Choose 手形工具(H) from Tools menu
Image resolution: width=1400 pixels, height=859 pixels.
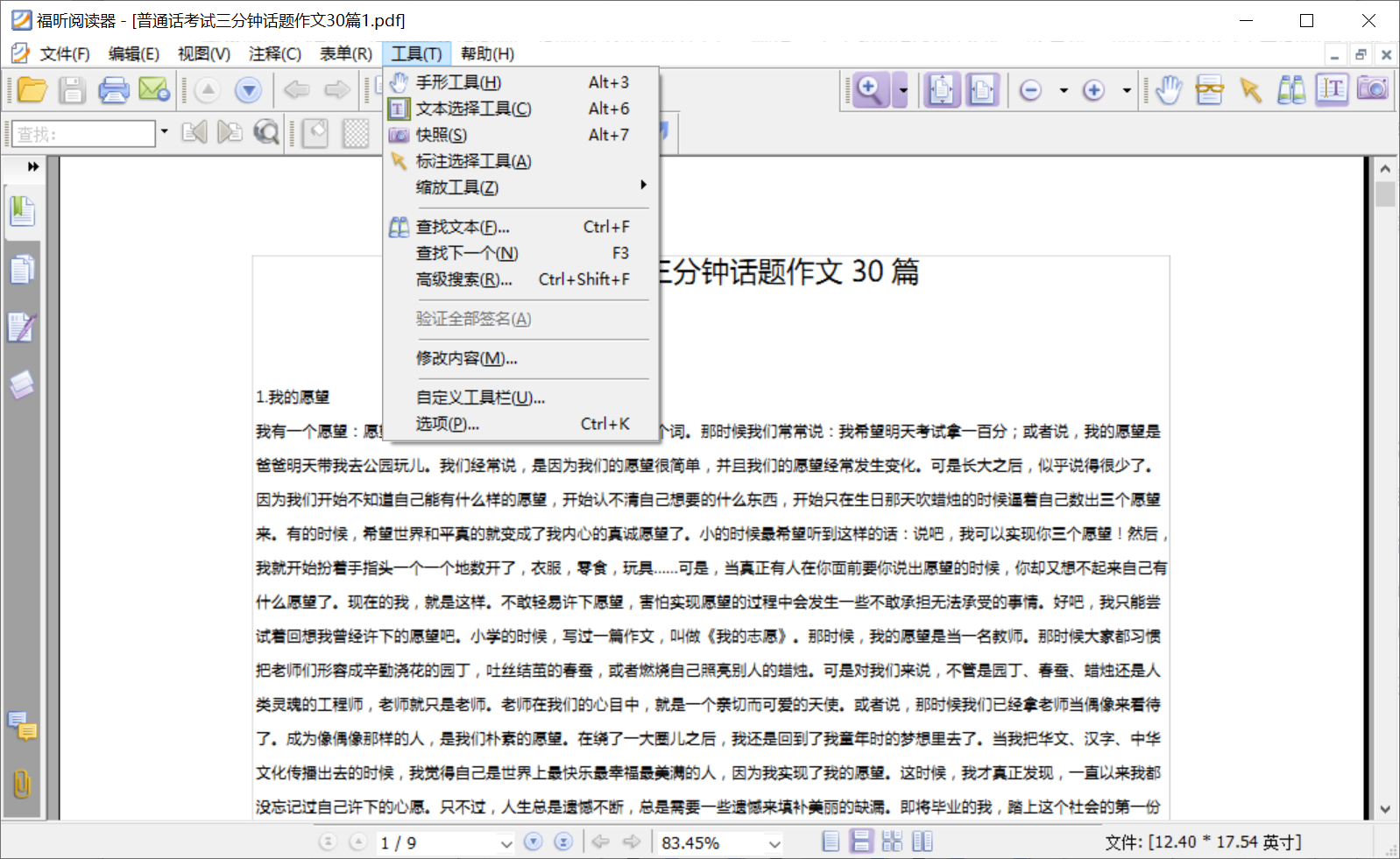[522, 82]
